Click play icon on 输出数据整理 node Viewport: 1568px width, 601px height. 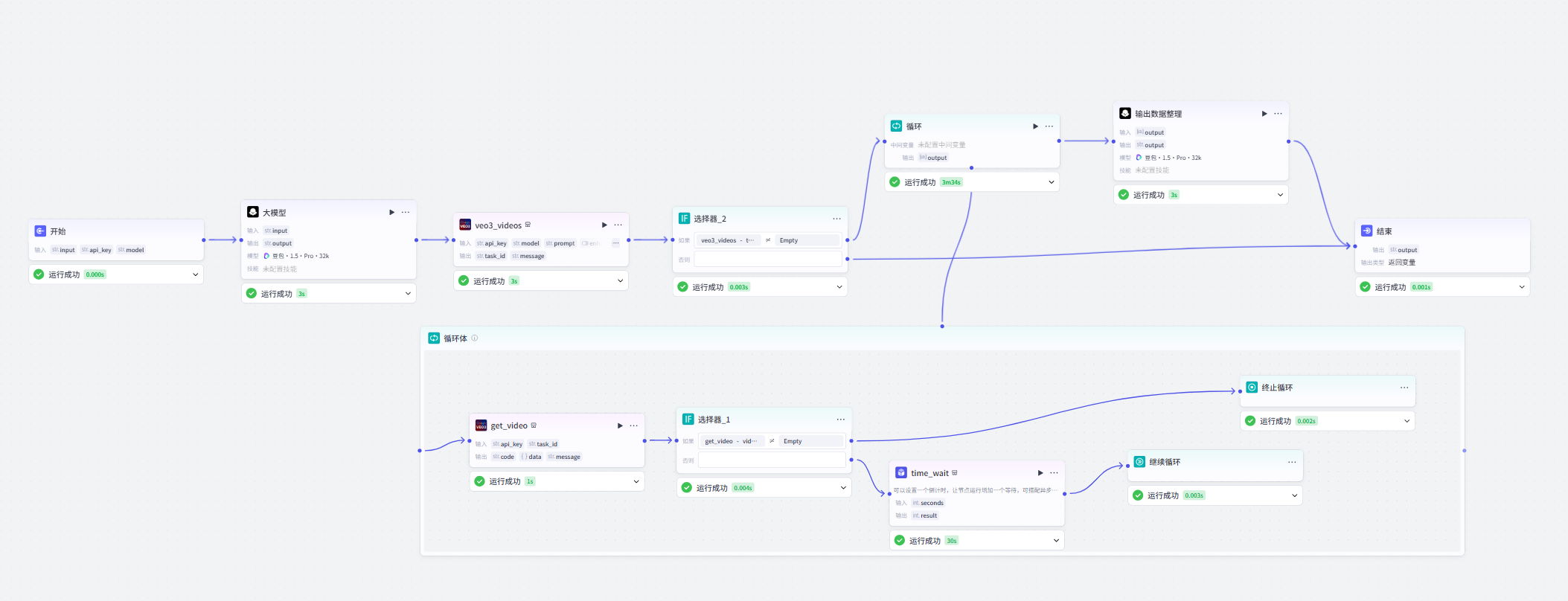[x=1264, y=114]
